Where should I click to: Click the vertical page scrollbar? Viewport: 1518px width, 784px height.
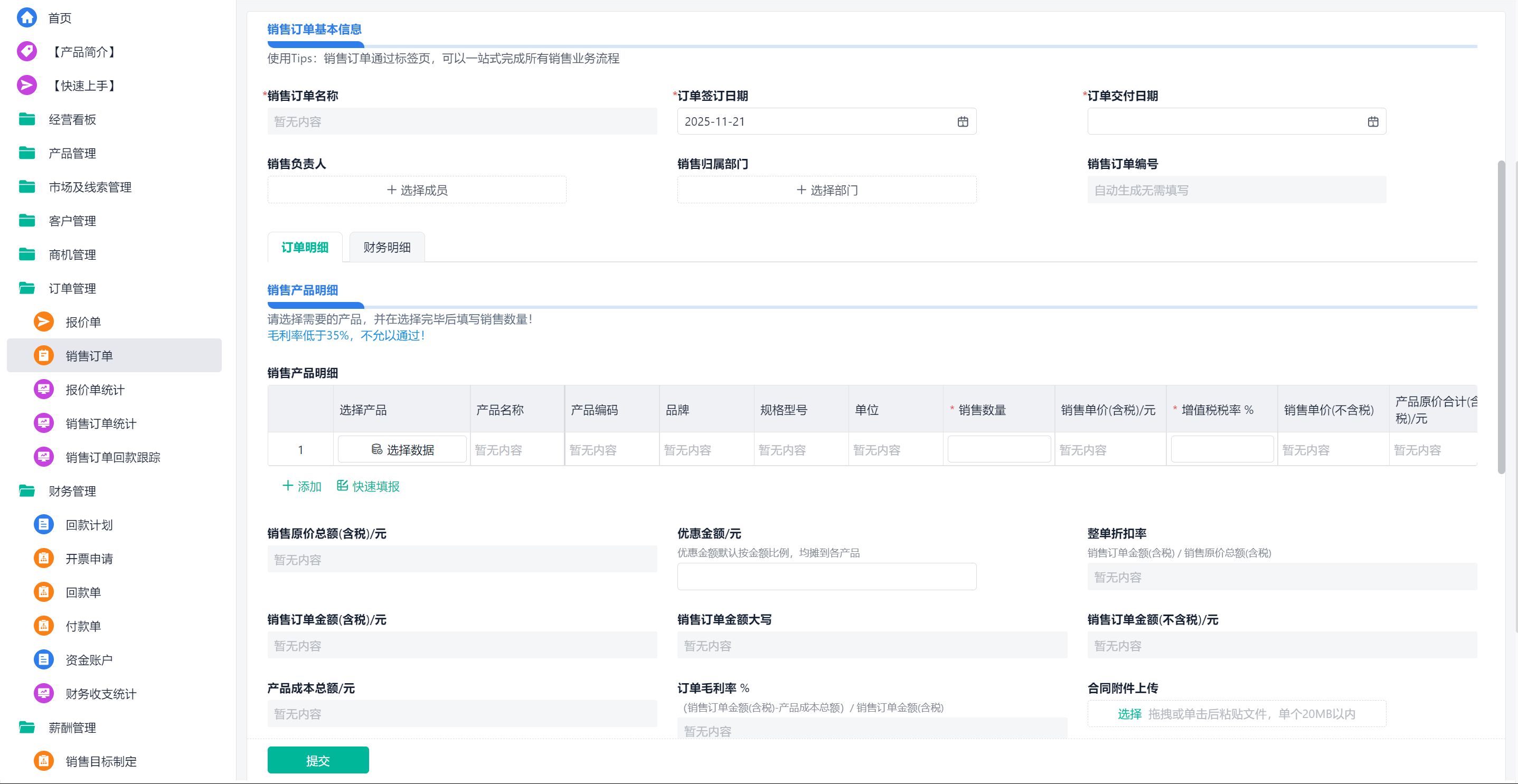(x=1501, y=317)
